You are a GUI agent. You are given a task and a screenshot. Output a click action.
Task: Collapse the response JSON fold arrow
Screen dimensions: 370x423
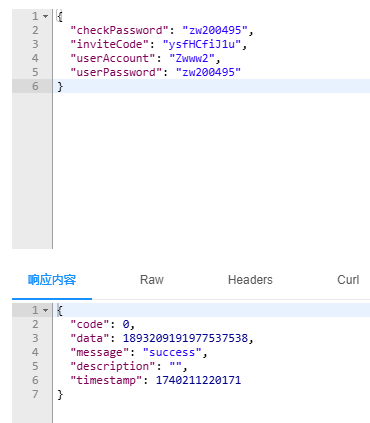[46, 311]
